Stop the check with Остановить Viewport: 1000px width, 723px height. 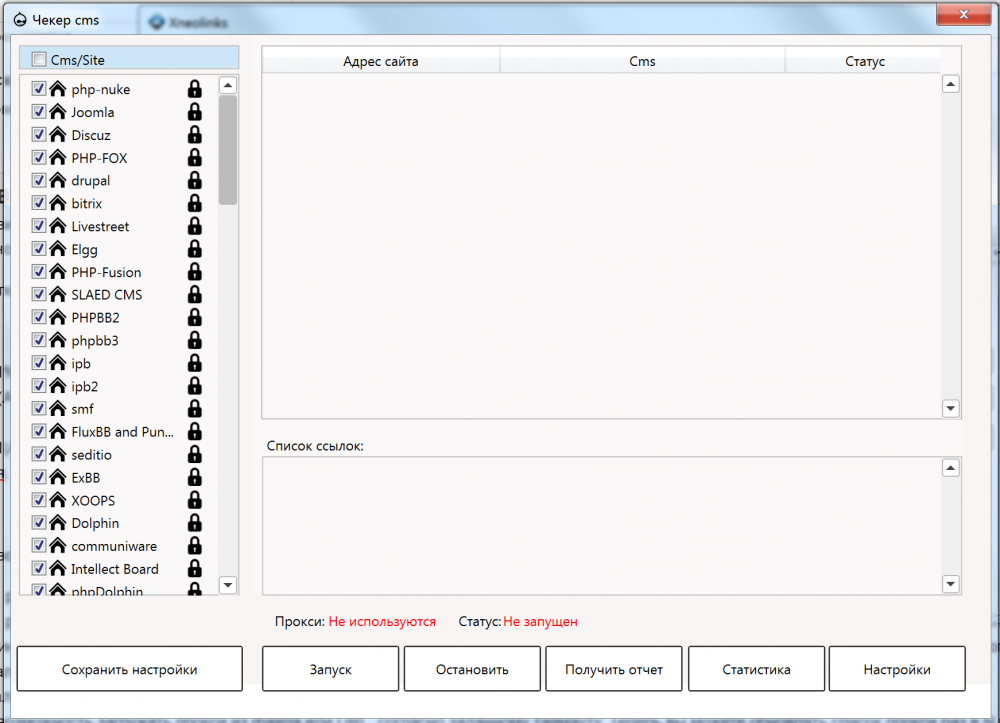tap(472, 669)
